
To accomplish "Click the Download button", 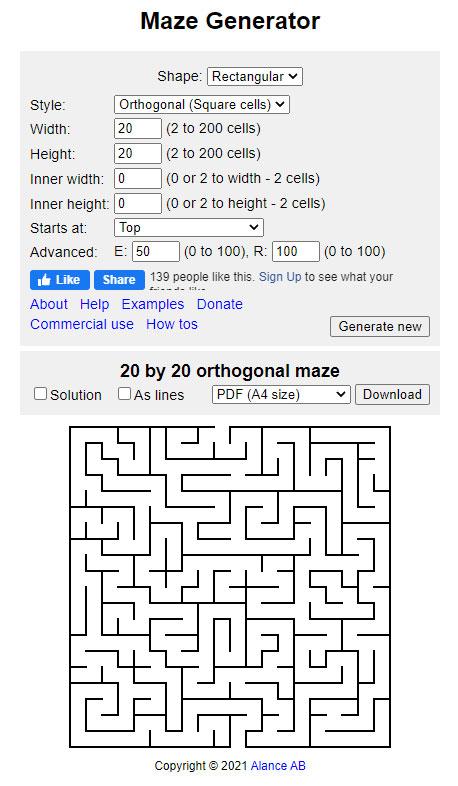I will [x=392, y=394].
